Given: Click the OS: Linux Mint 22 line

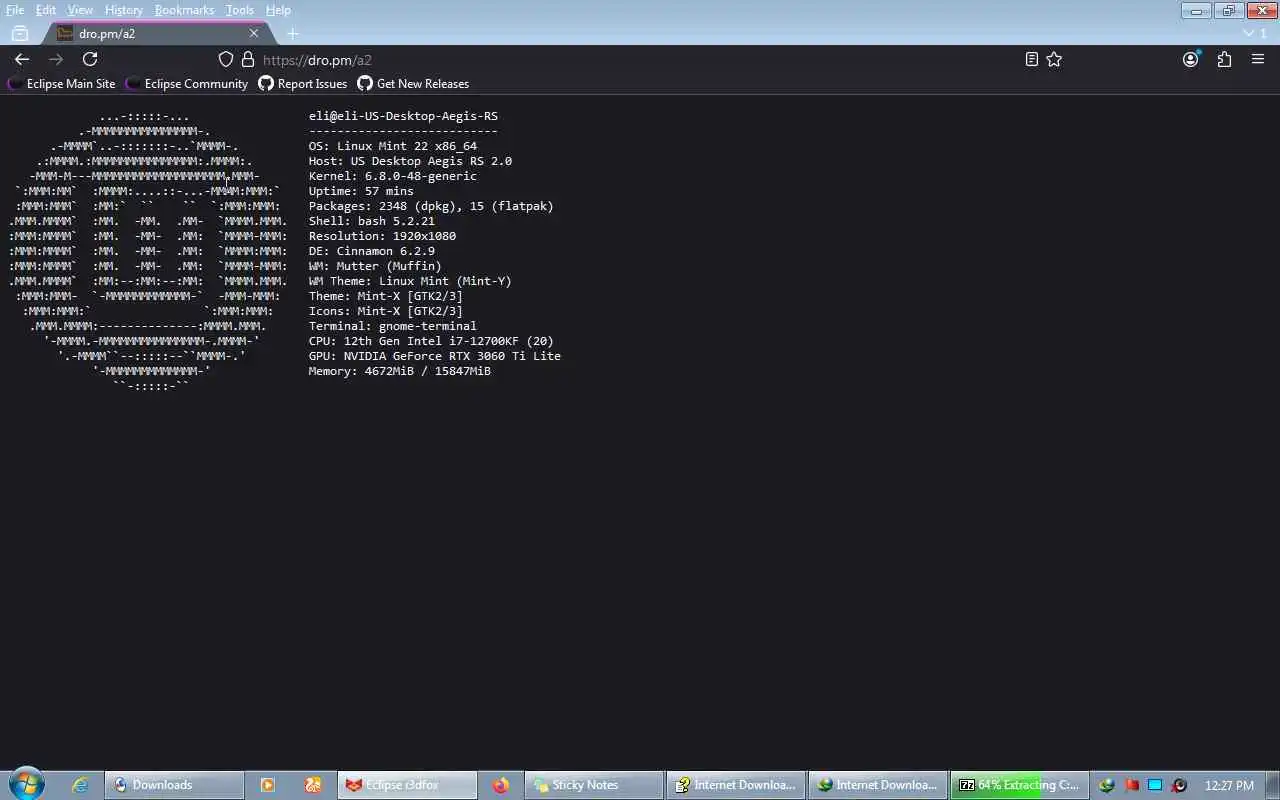Looking at the screenshot, I should [393, 146].
